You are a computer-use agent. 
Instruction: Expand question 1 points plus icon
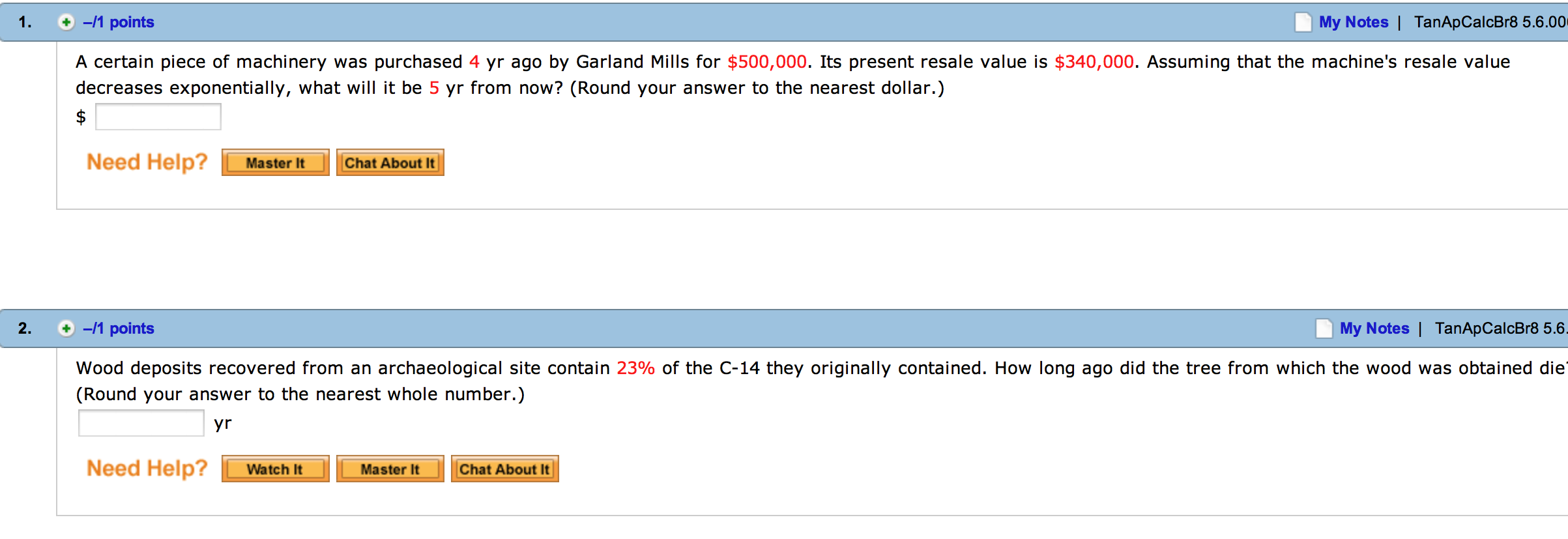pos(66,22)
